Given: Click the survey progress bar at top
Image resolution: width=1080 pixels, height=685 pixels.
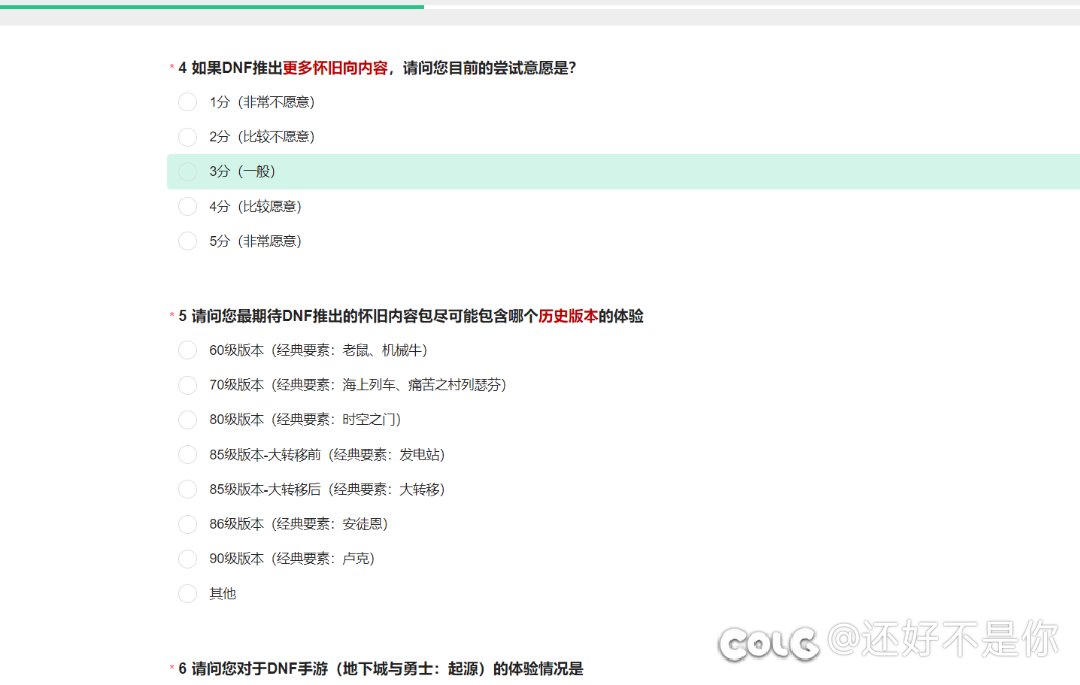Looking at the screenshot, I should pos(212,6).
